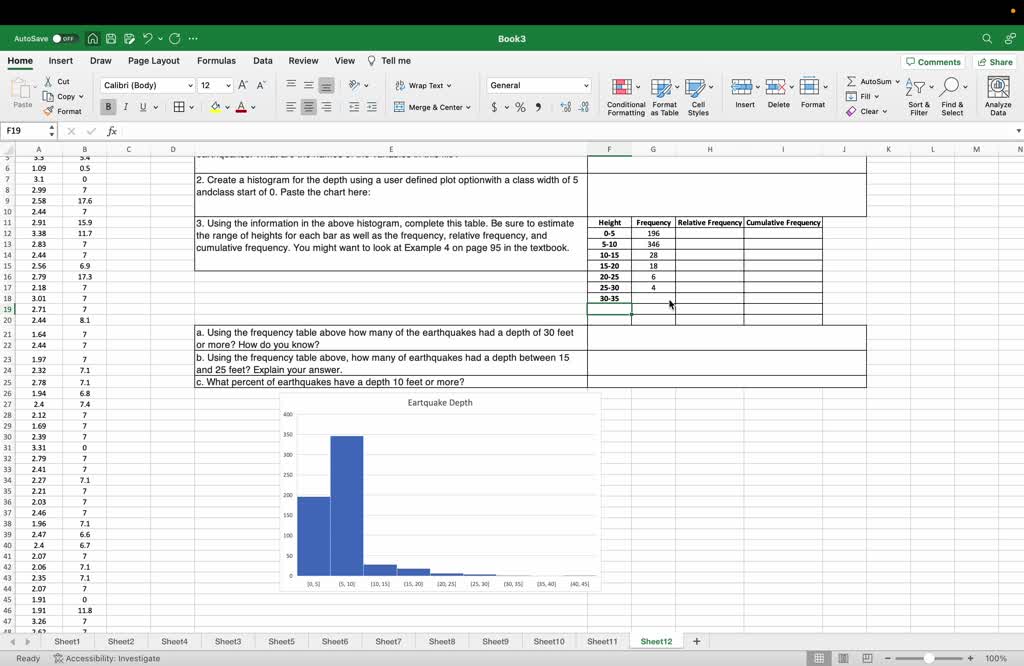
Task: Open the number format dropdown showing General
Action: (x=538, y=85)
